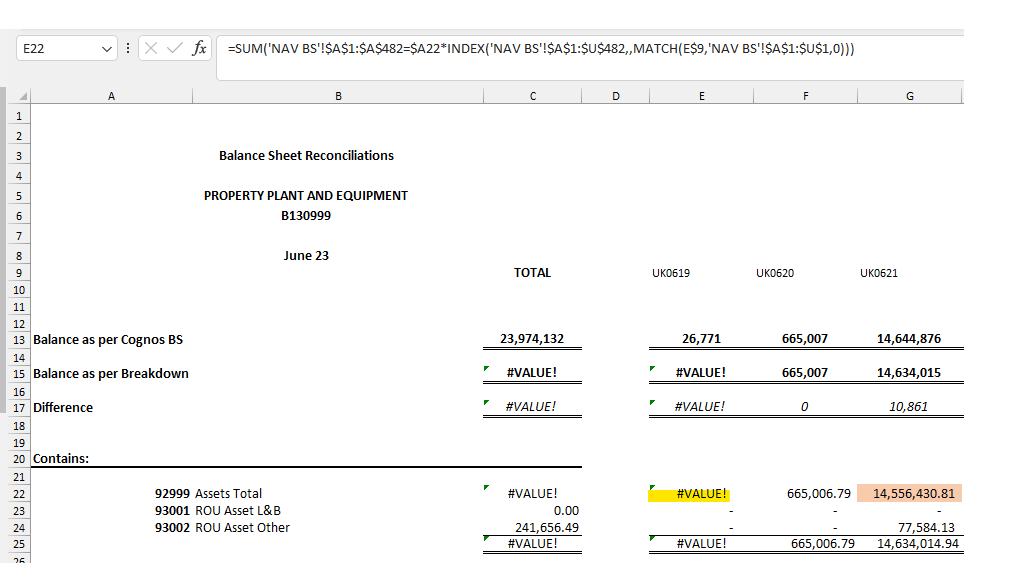Click #VALUE! in column E row 25

pos(701,544)
